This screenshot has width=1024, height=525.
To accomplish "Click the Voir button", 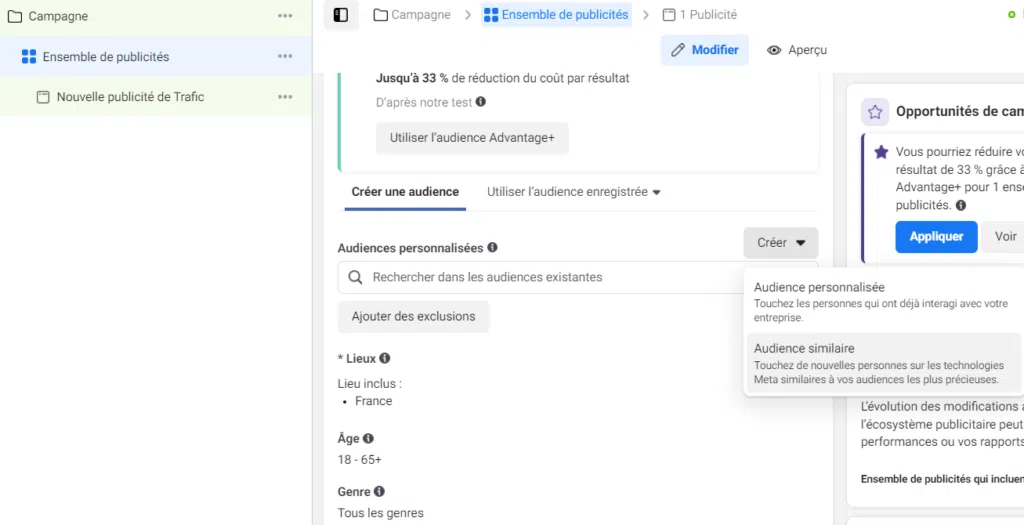I will (x=1005, y=236).
